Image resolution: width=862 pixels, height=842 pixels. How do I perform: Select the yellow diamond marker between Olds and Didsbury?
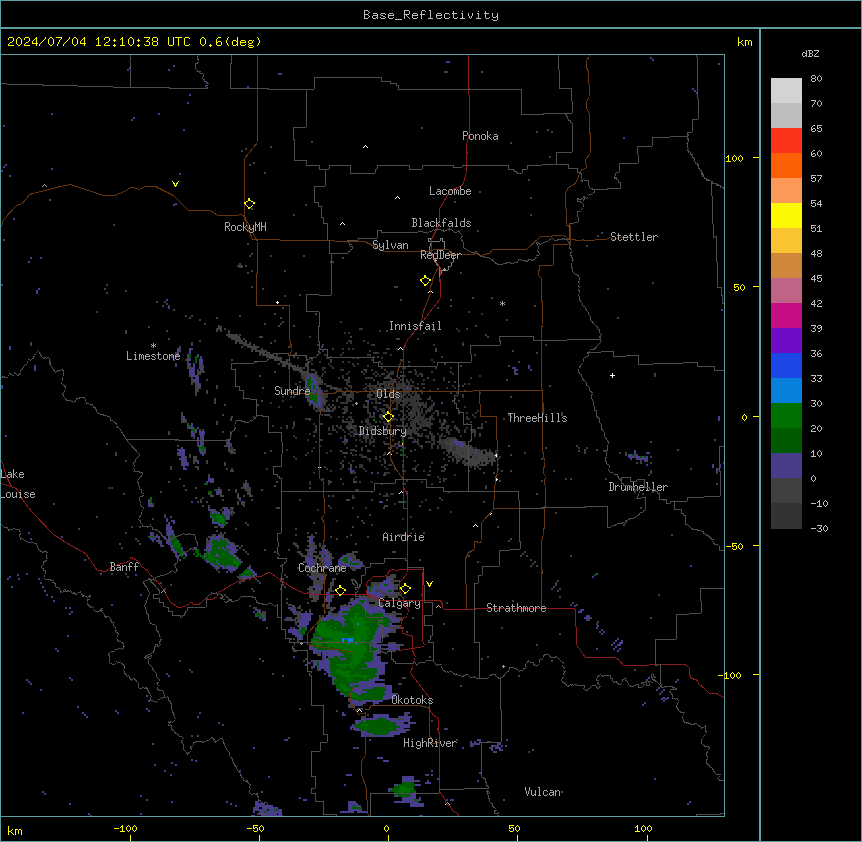[x=388, y=417]
